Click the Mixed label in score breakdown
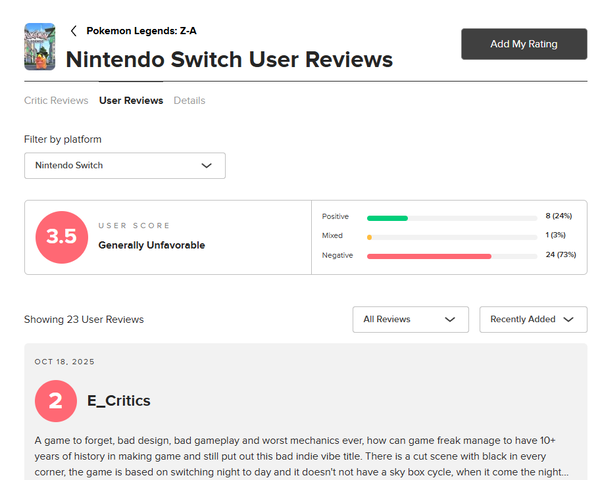Screen dimensions: 600x480 coord(332,235)
